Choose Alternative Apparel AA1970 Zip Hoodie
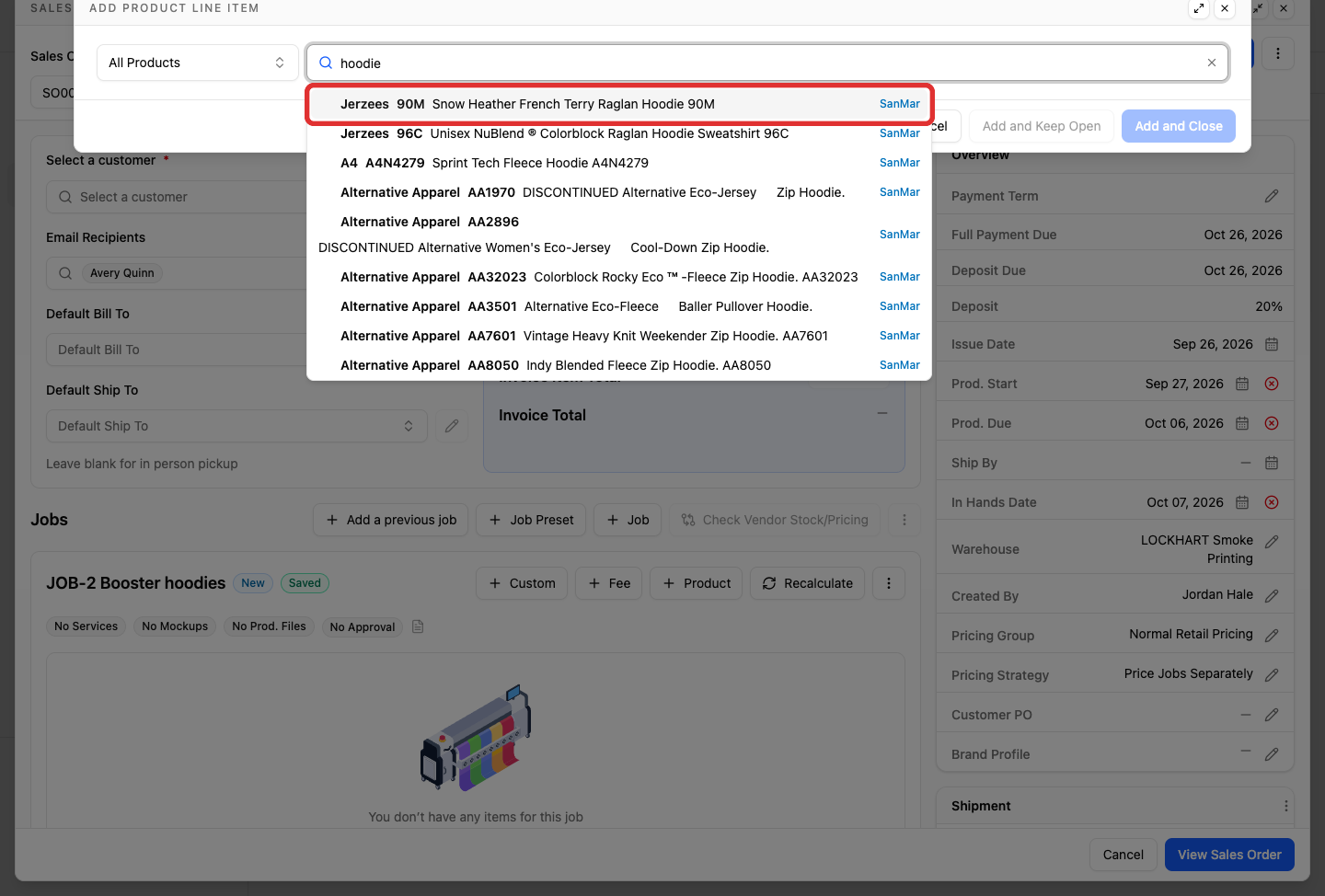Viewport: 1325px width, 896px height. click(619, 192)
